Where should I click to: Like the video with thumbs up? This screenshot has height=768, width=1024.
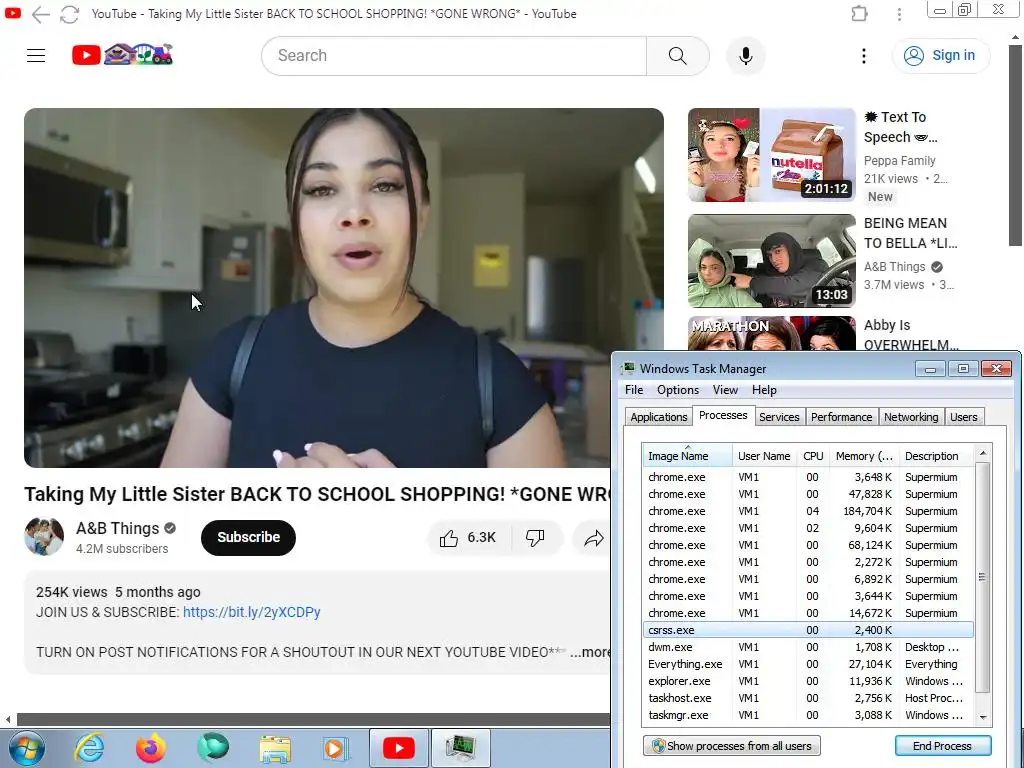[468, 537]
